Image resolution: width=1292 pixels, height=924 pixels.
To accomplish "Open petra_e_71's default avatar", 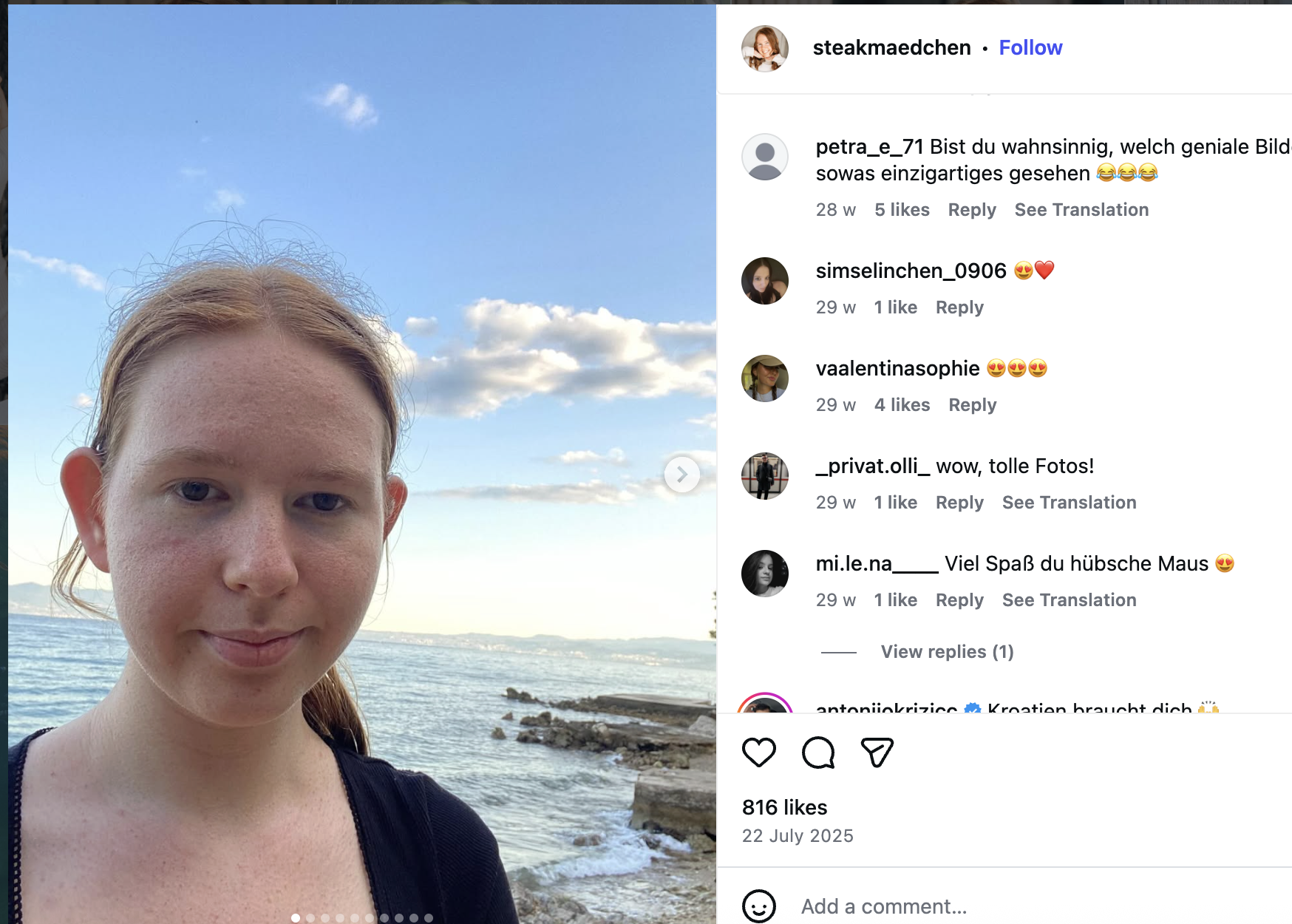I will (765, 157).
